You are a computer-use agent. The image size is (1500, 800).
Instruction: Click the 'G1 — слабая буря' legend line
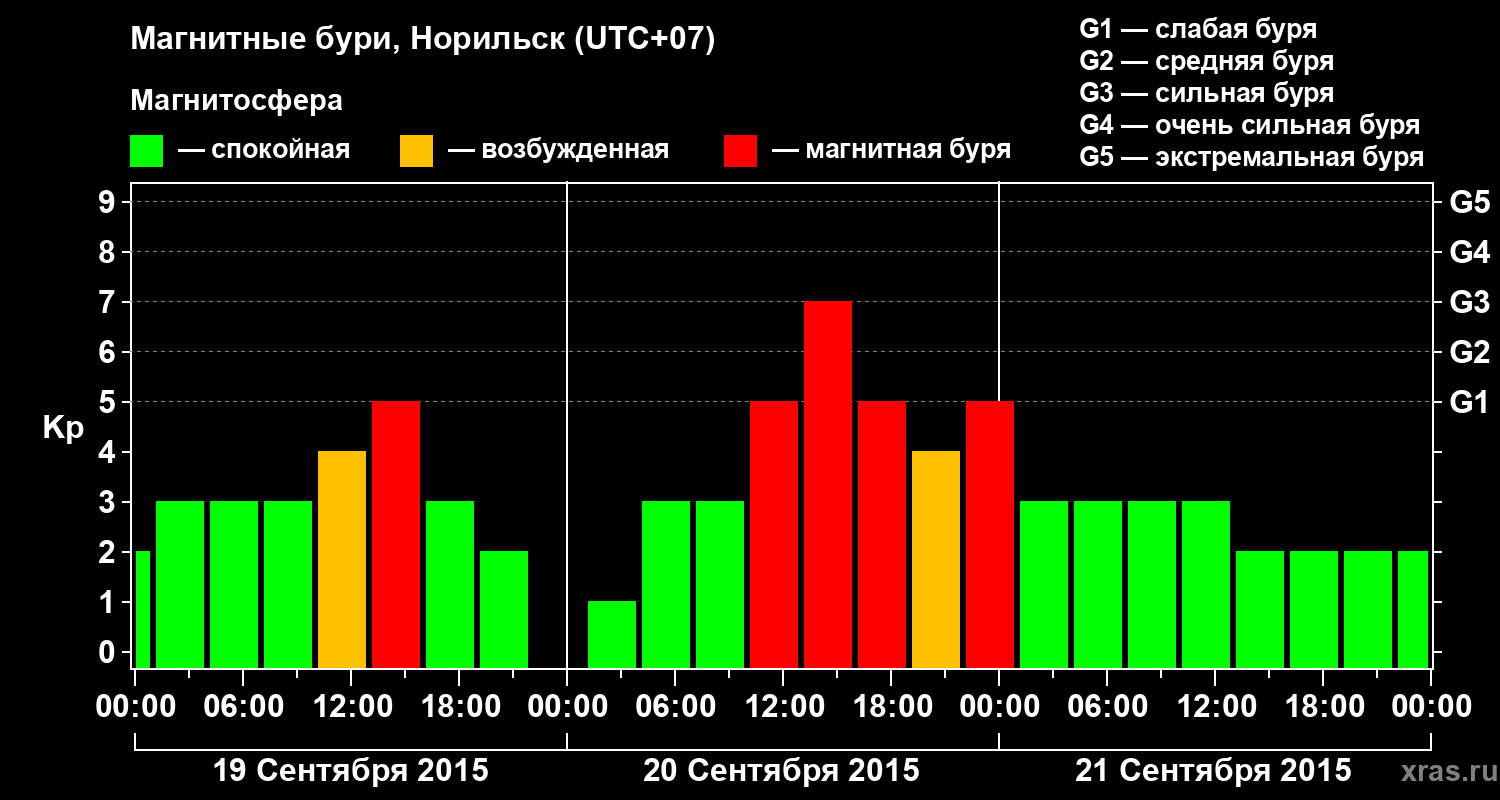1198,29
